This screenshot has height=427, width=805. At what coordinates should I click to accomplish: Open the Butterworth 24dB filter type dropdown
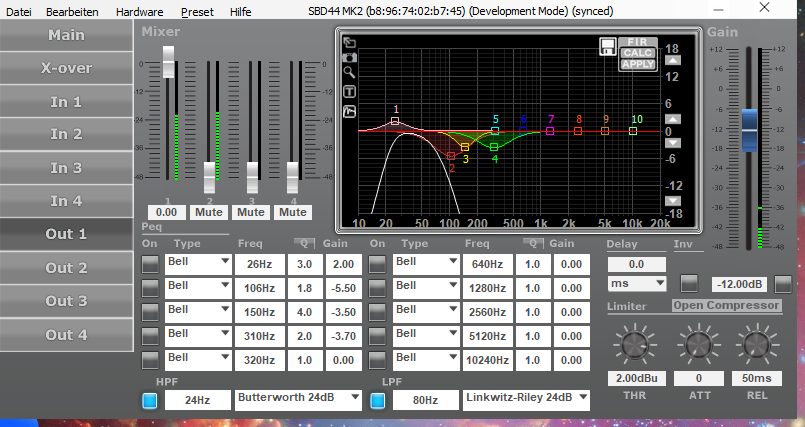(x=298, y=399)
